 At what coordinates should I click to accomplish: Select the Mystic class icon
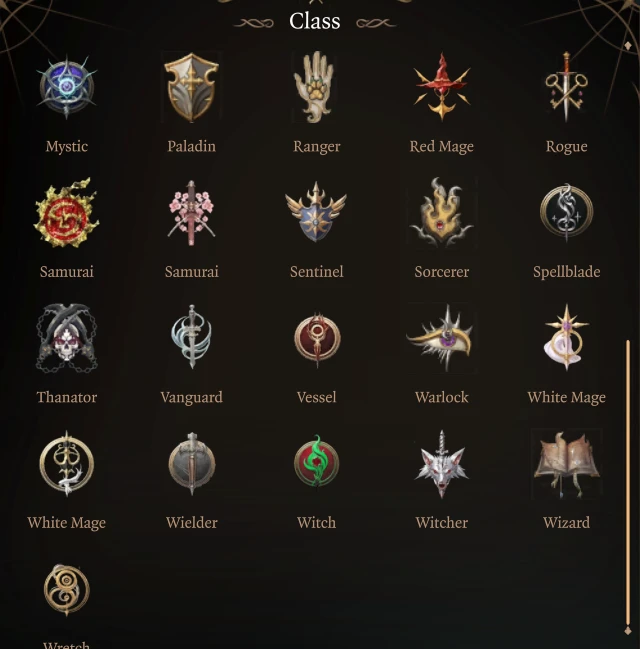[67, 87]
